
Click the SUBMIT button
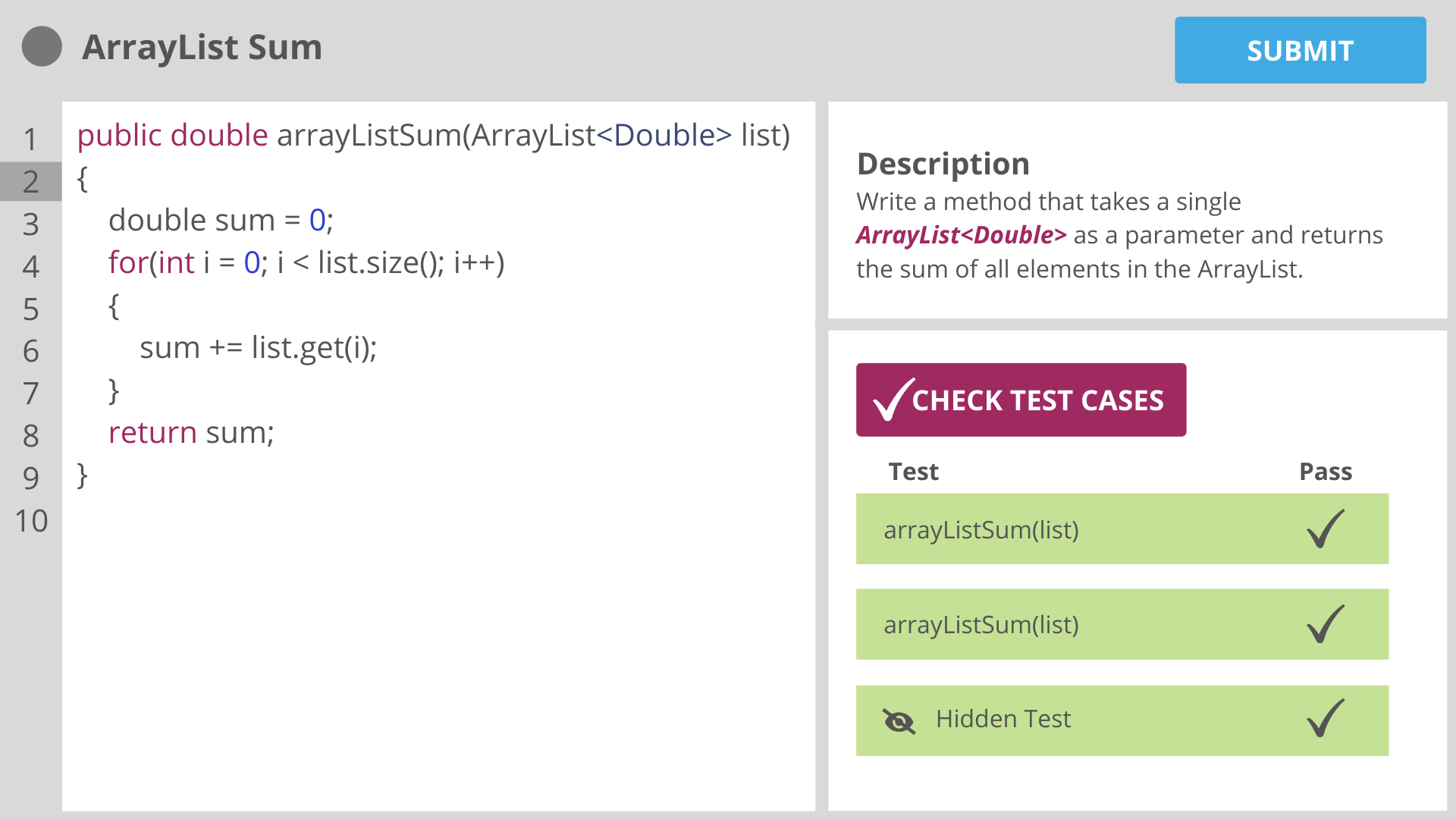[1299, 49]
